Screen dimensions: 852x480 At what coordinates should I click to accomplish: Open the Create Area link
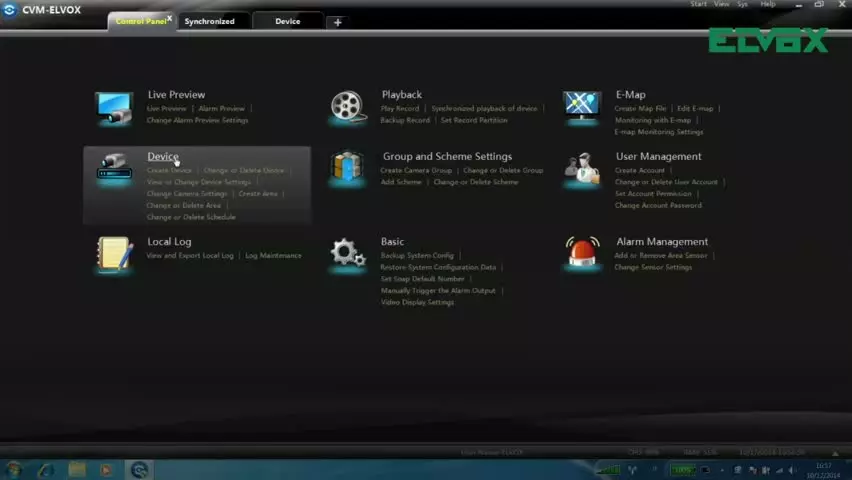(258, 194)
